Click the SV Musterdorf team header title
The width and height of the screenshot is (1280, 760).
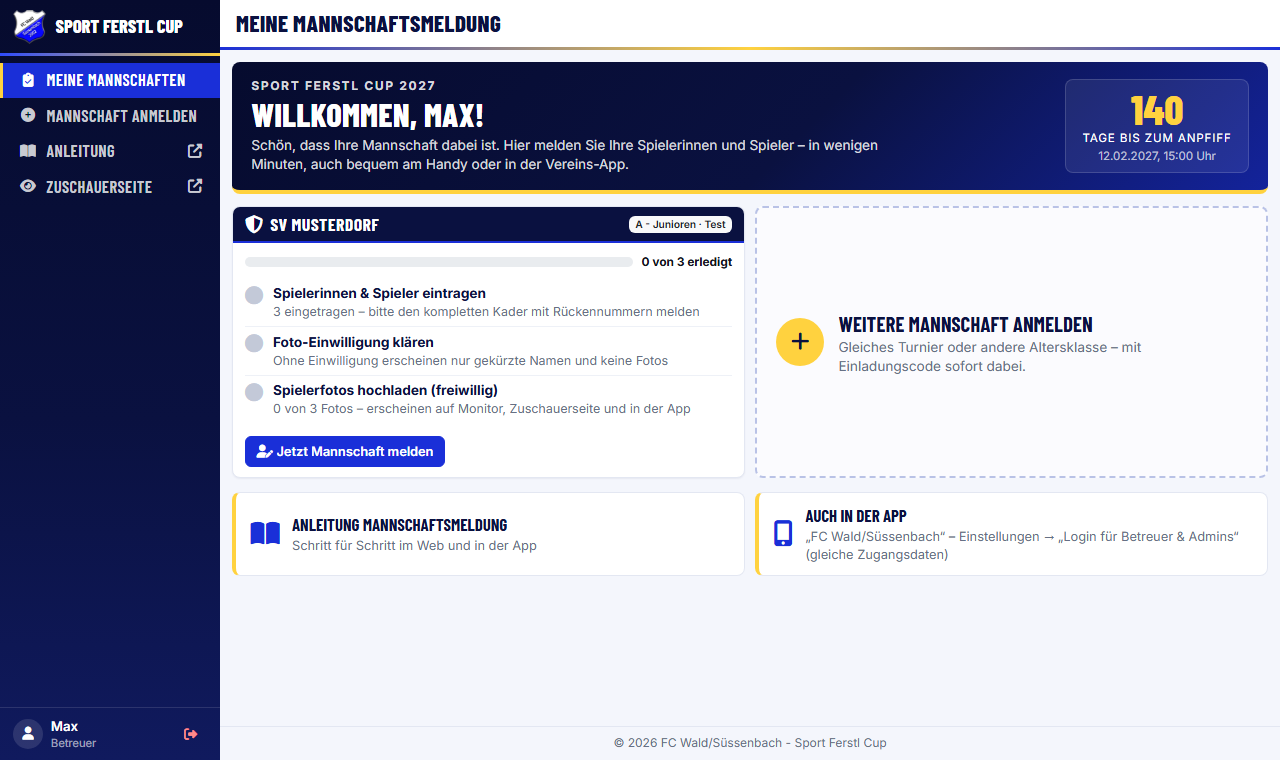[x=324, y=225]
